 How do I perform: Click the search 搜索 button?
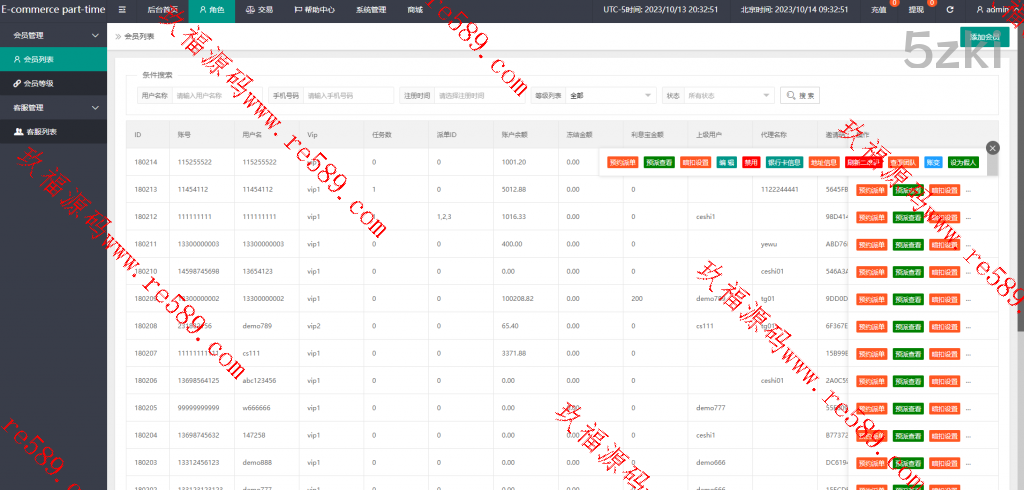tap(800, 95)
